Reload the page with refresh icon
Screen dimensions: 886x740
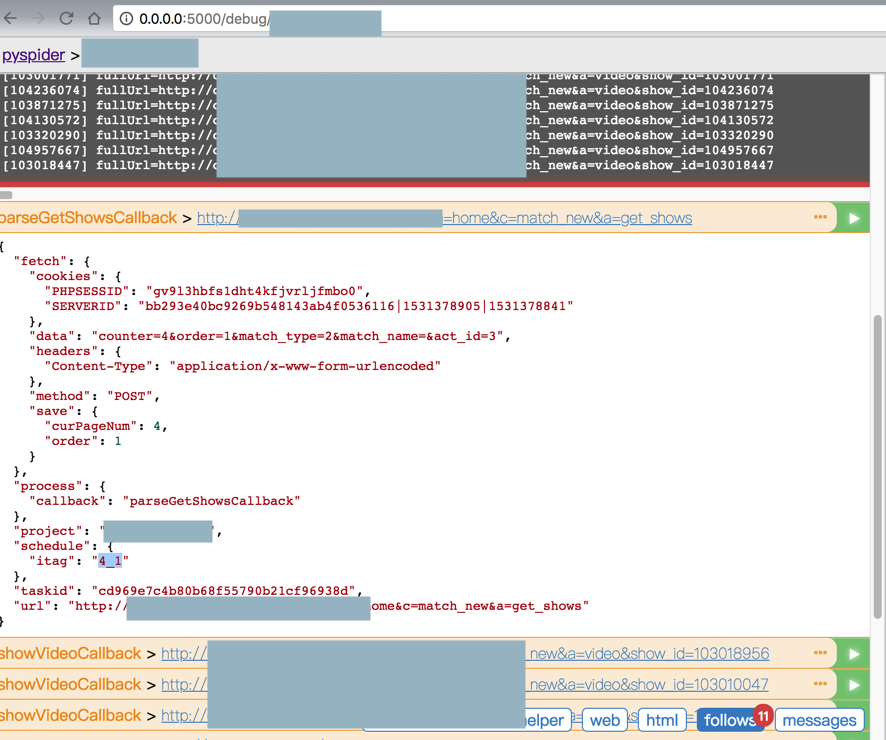(66, 19)
